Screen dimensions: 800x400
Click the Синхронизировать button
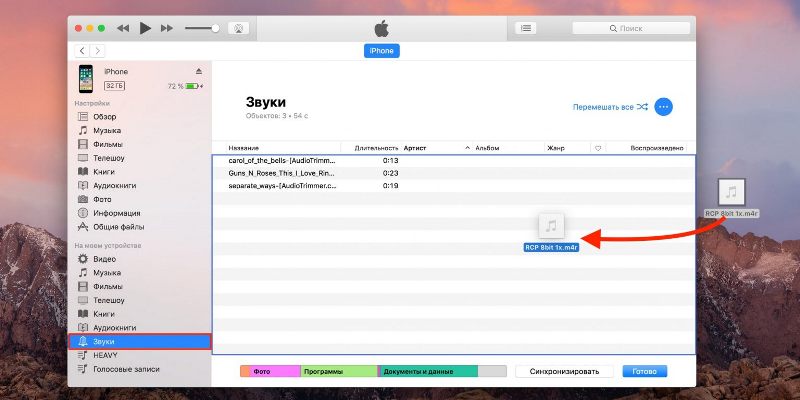tap(564, 371)
